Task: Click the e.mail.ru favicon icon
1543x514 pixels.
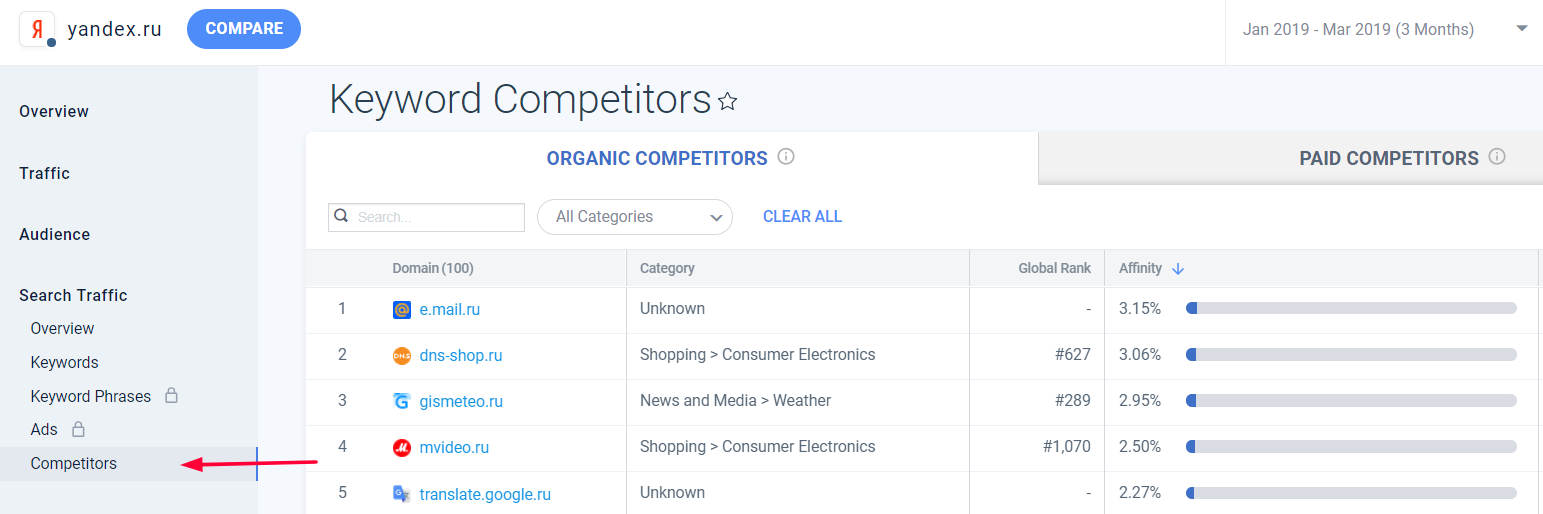Action: (402, 310)
